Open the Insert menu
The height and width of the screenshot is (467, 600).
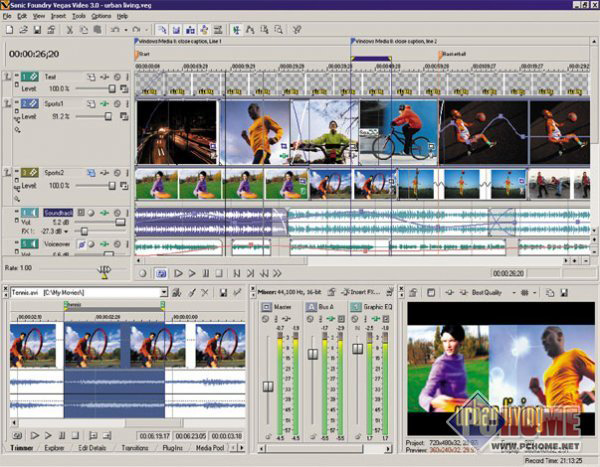click(58, 16)
